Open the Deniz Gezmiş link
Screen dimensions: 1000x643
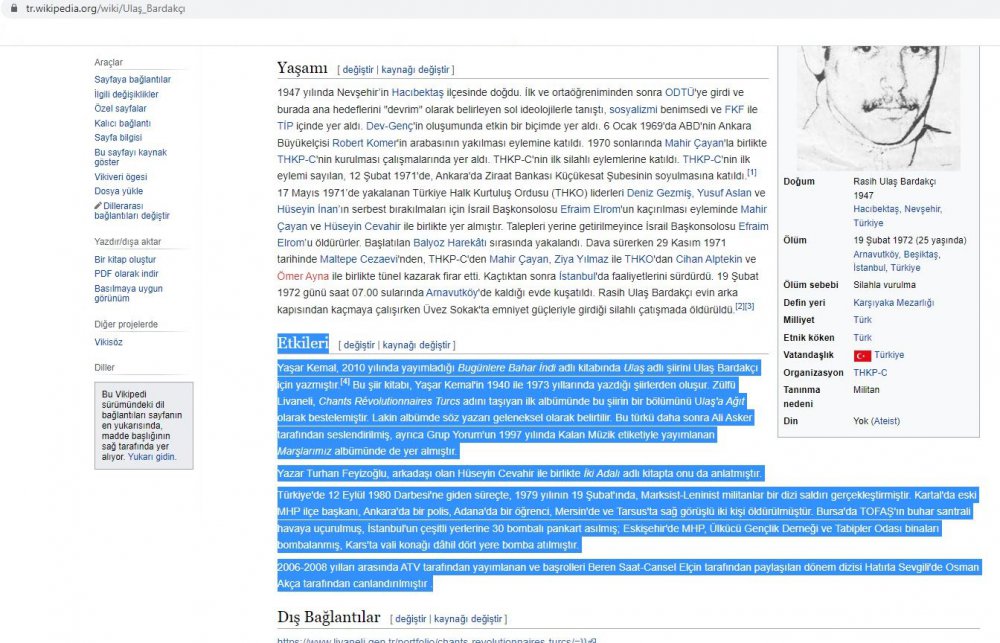pos(659,193)
